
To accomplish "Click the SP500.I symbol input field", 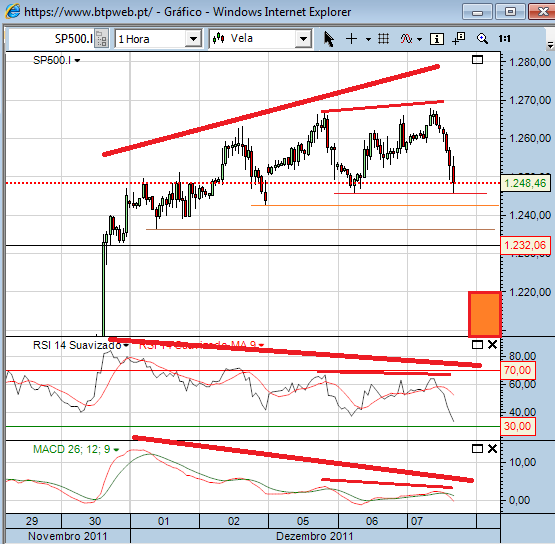I will pyautogui.click(x=52, y=39).
